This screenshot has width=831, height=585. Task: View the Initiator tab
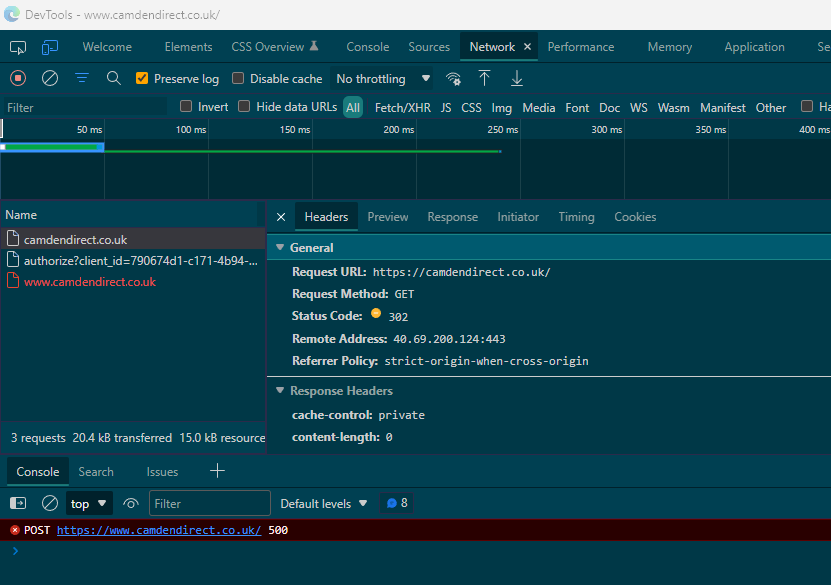point(518,217)
